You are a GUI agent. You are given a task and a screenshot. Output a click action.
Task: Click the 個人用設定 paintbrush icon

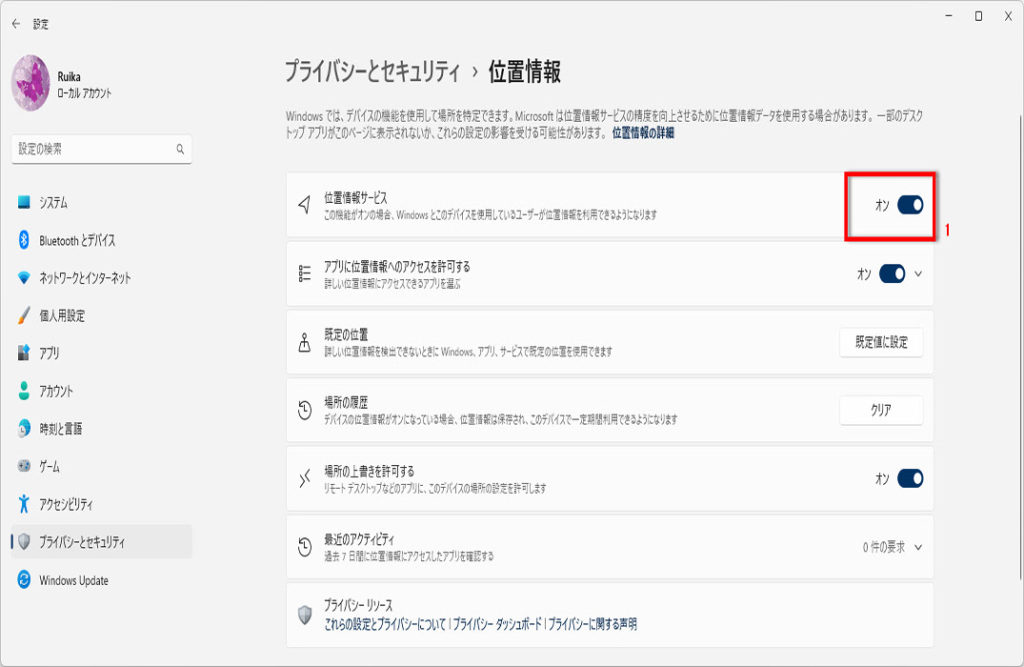click(24, 316)
